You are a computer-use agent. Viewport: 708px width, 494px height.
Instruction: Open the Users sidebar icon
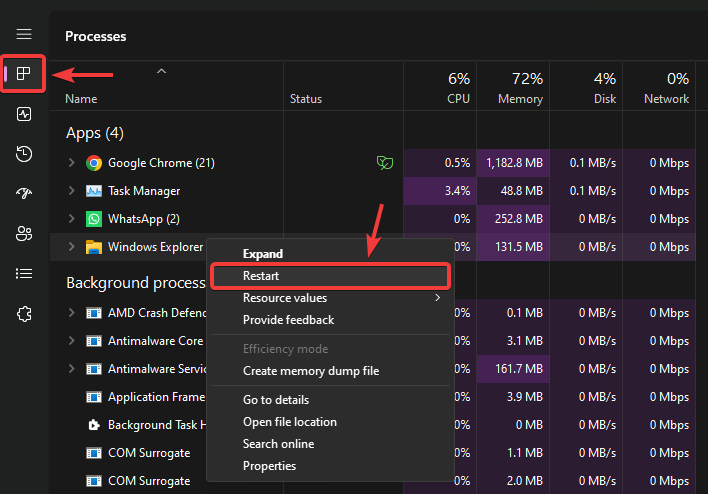[x=24, y=233]
